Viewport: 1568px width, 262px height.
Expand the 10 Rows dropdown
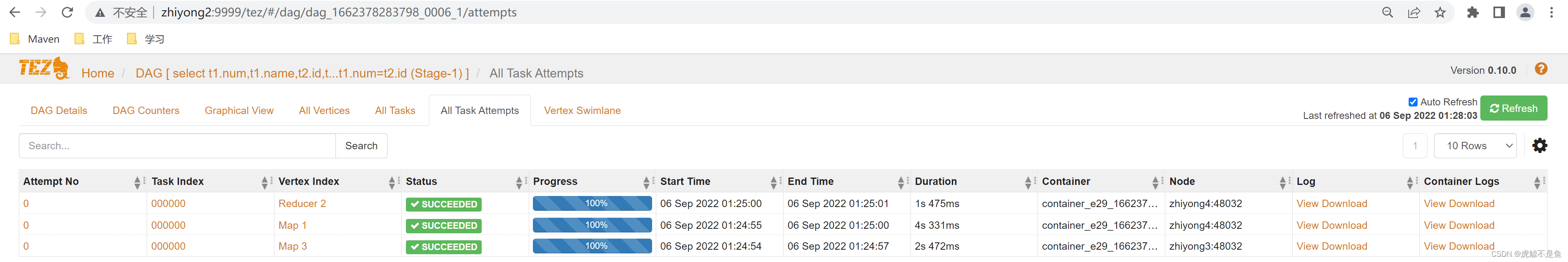1474,146
